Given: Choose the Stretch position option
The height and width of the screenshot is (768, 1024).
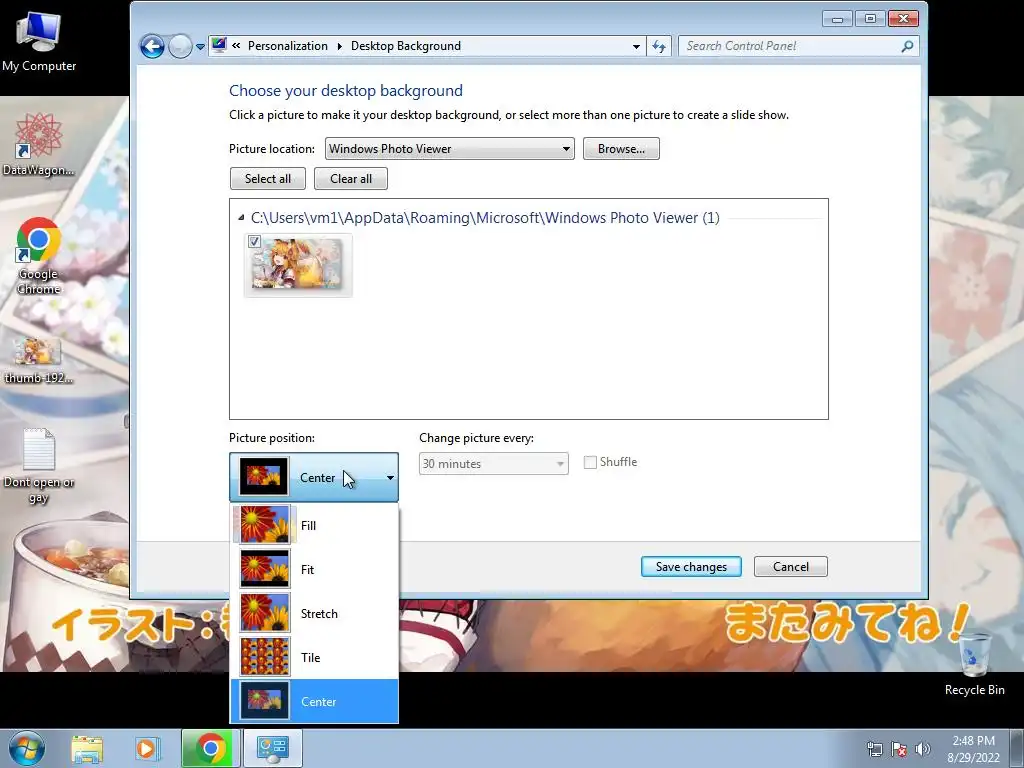Looking at the screenshot, I should (314, 613).
